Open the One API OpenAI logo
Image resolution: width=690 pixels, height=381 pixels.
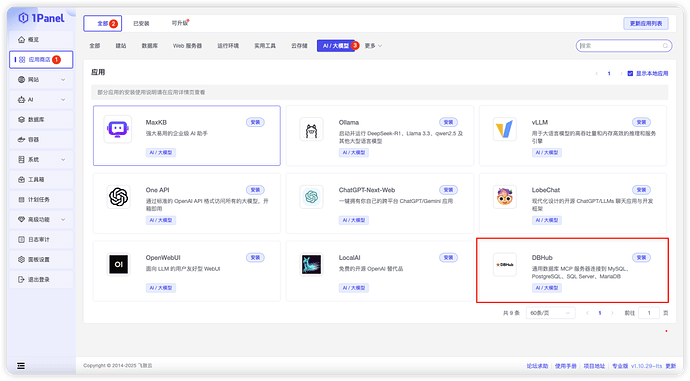(118, 197)
